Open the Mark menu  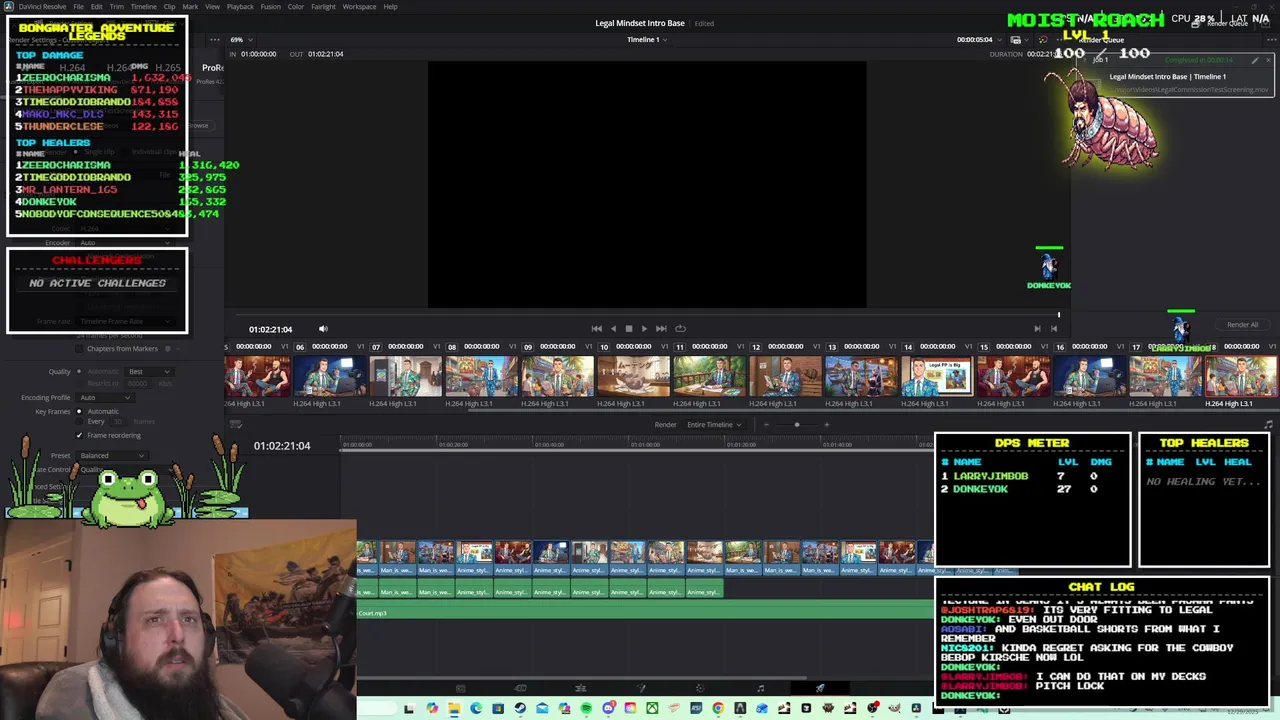coord(190,7)
